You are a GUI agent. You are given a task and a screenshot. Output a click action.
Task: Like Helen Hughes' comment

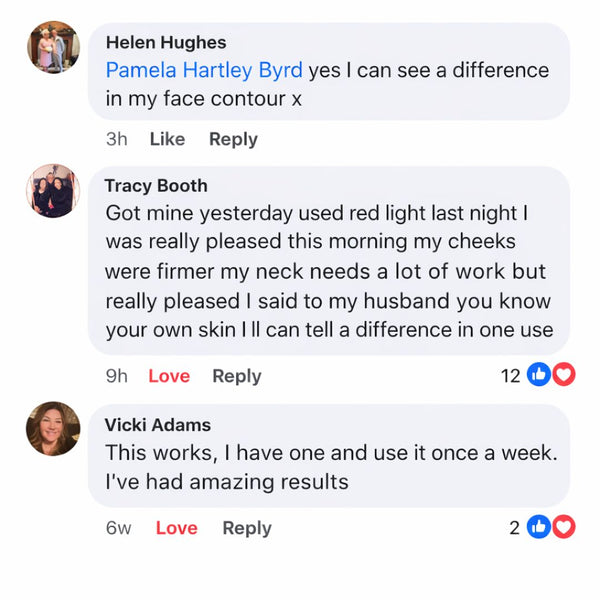[167, 139]
